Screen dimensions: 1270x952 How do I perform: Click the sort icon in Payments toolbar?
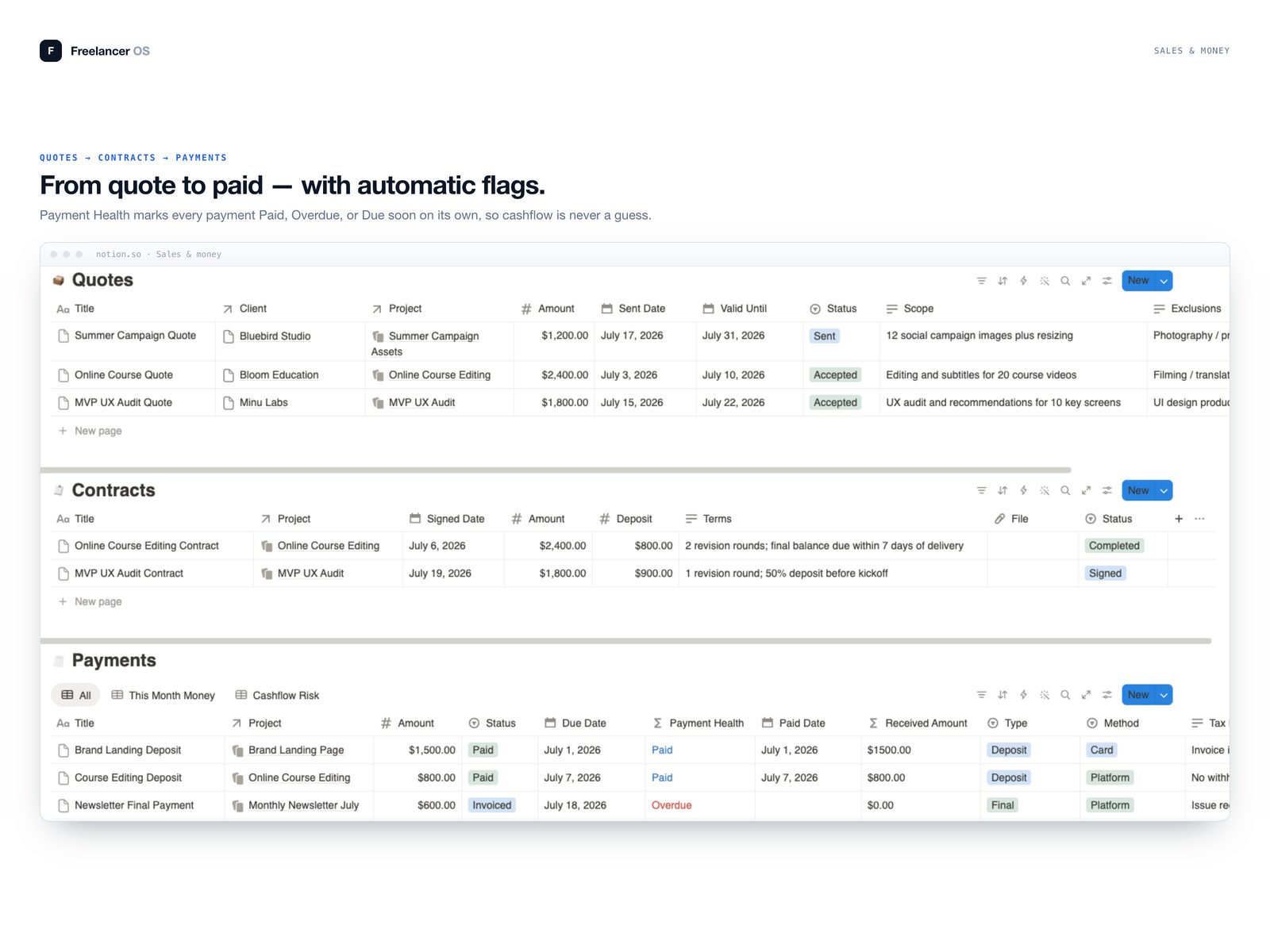[1003, 695]
